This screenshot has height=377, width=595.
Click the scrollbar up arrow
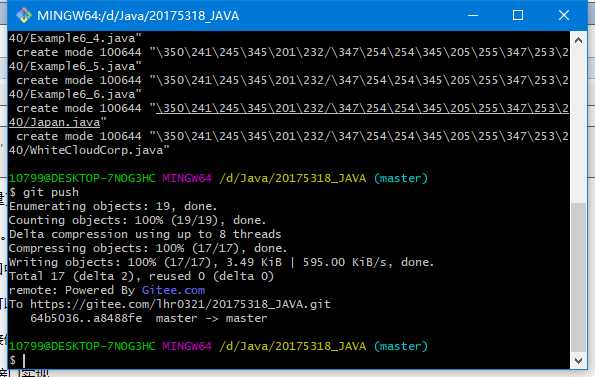pyautogui.click(x=578, y=40)
